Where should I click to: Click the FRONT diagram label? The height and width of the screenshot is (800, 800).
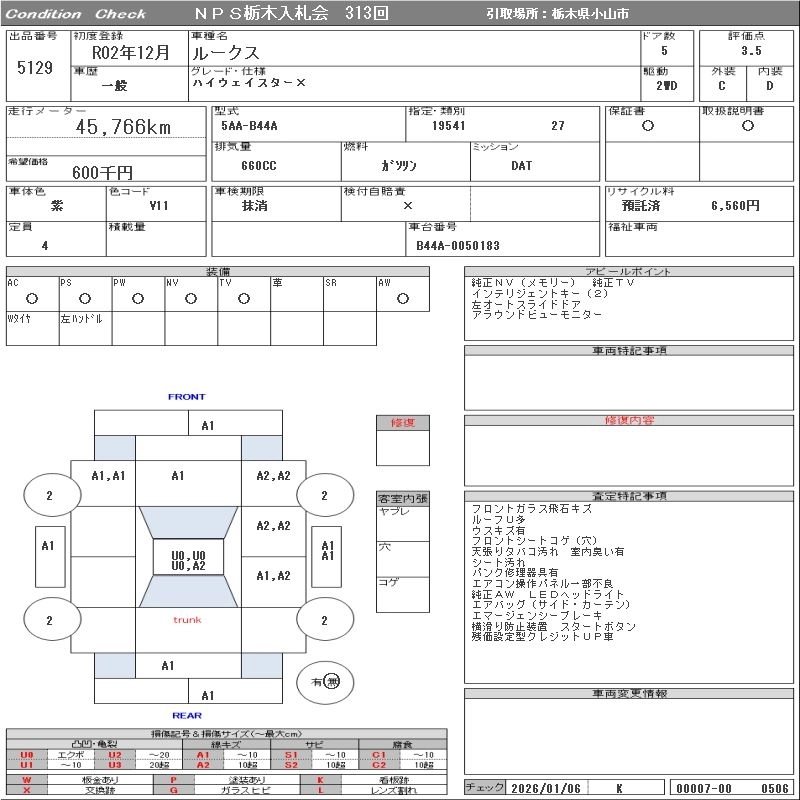click(187, 396)
